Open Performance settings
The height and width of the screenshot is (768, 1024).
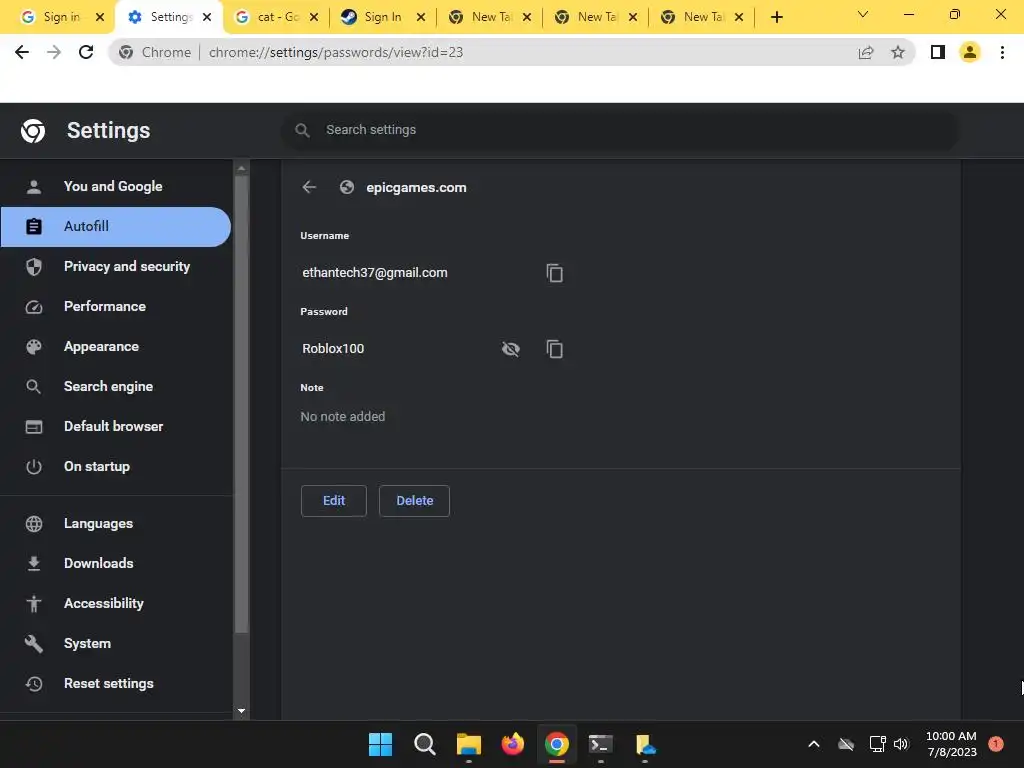tap(116, 306)
